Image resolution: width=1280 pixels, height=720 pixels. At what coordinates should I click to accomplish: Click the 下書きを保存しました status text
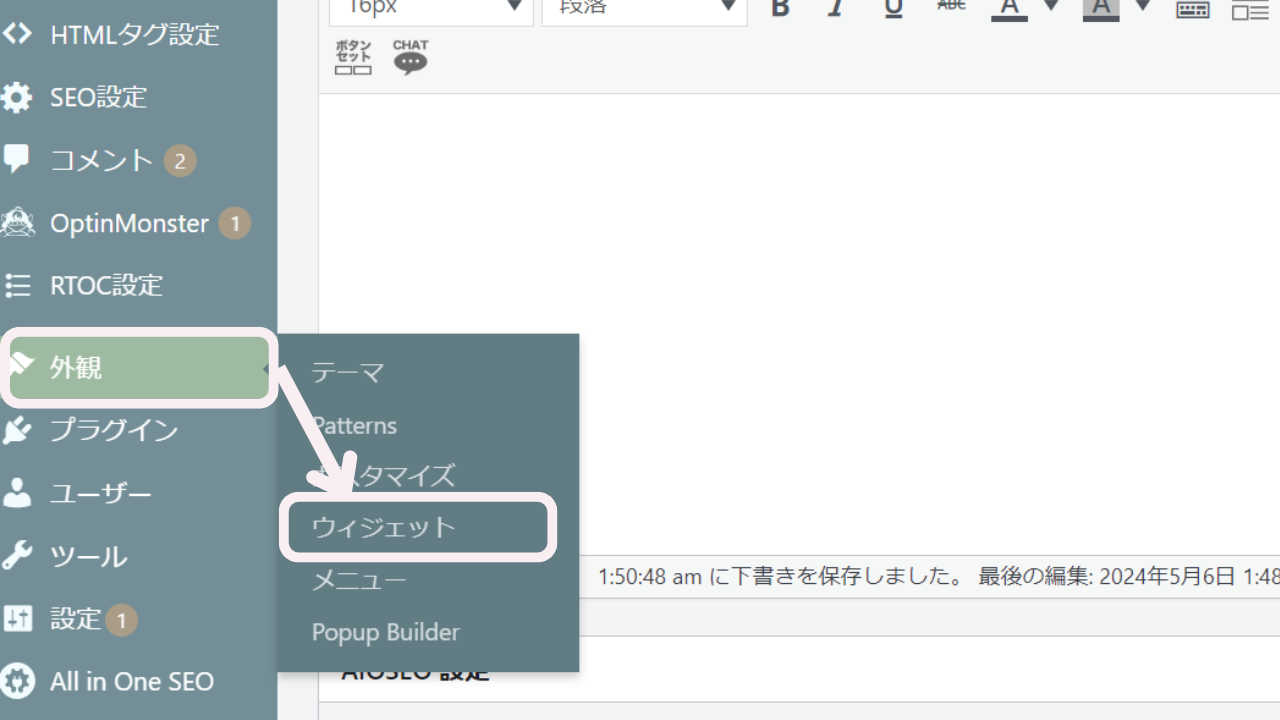pos(781,577)
